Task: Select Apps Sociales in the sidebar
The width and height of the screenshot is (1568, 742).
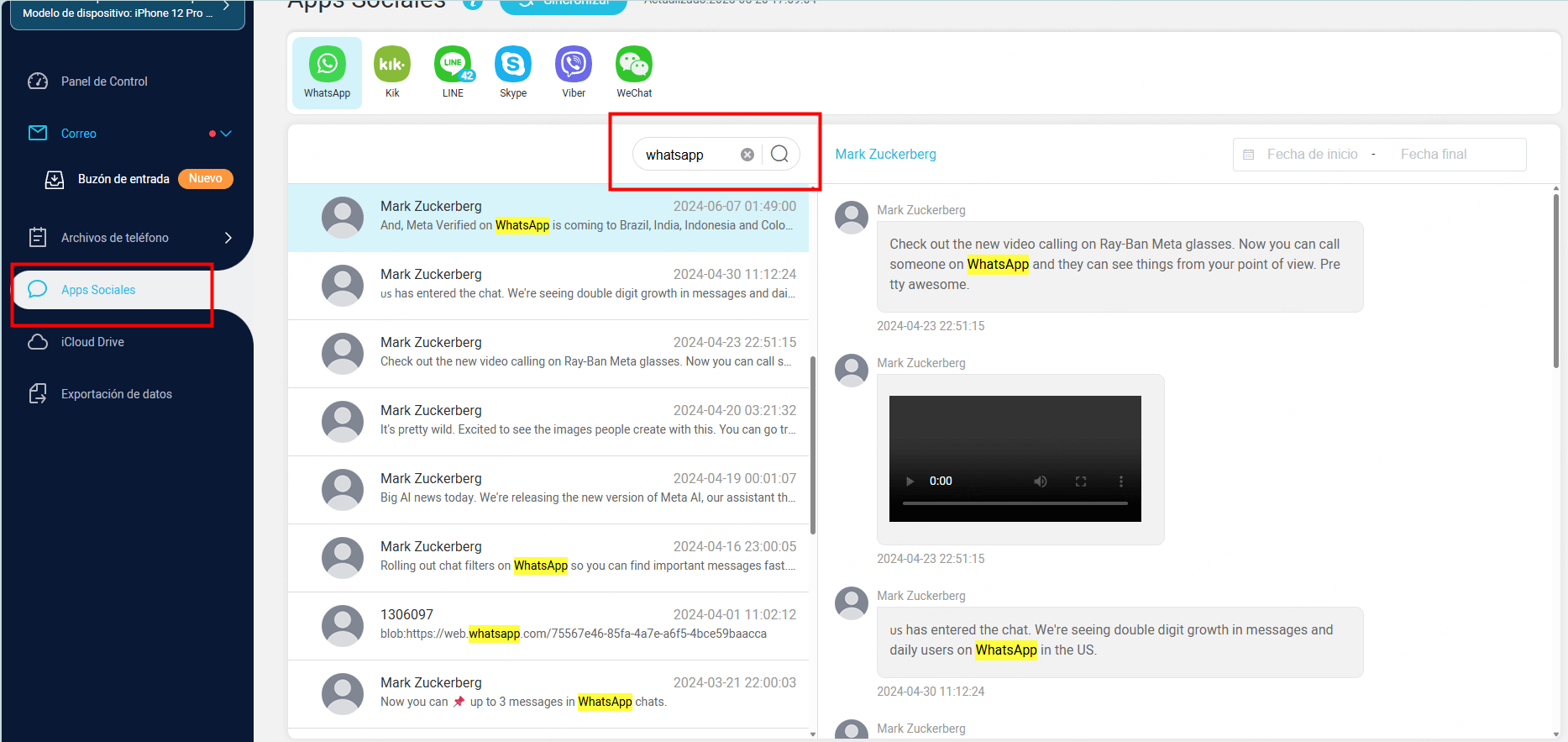Action: [98, 290]
